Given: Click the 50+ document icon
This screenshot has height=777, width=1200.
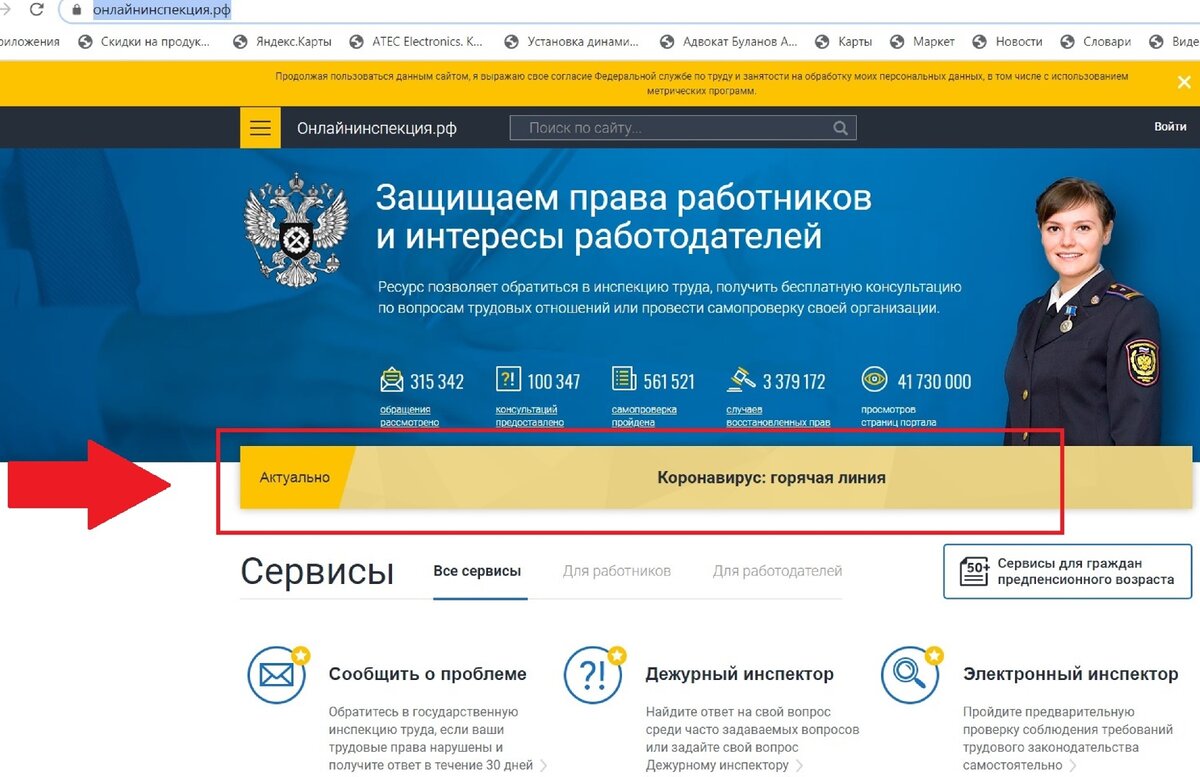Looking at the screenshot, I should (974, 571).
